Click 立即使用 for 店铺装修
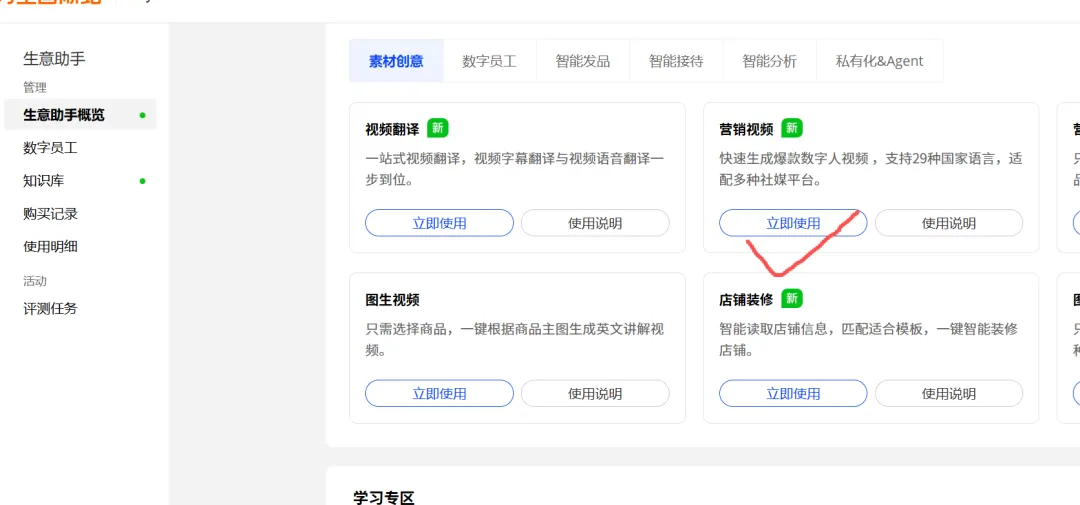This screenshot has height=505, width=1080. tap(793, 393)
